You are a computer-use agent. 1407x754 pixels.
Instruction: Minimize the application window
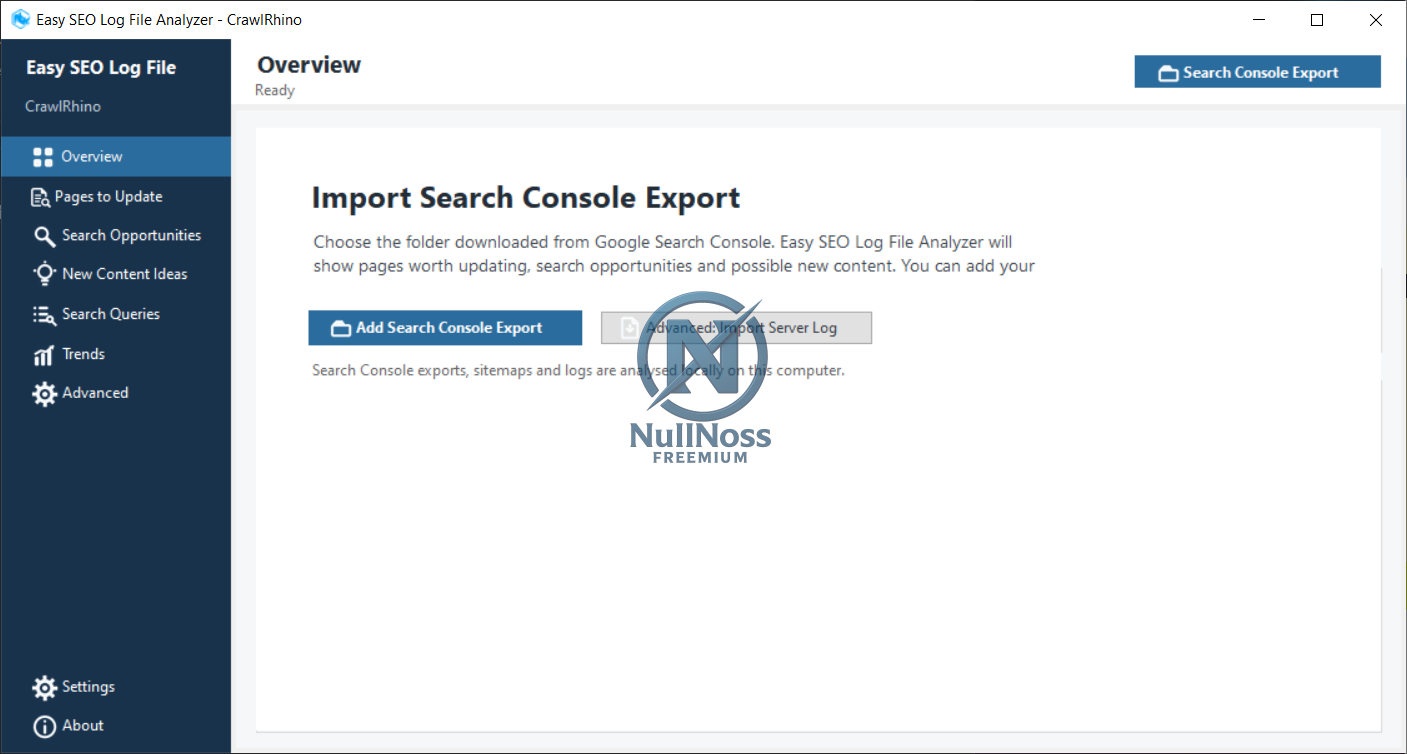(1257, 19)
